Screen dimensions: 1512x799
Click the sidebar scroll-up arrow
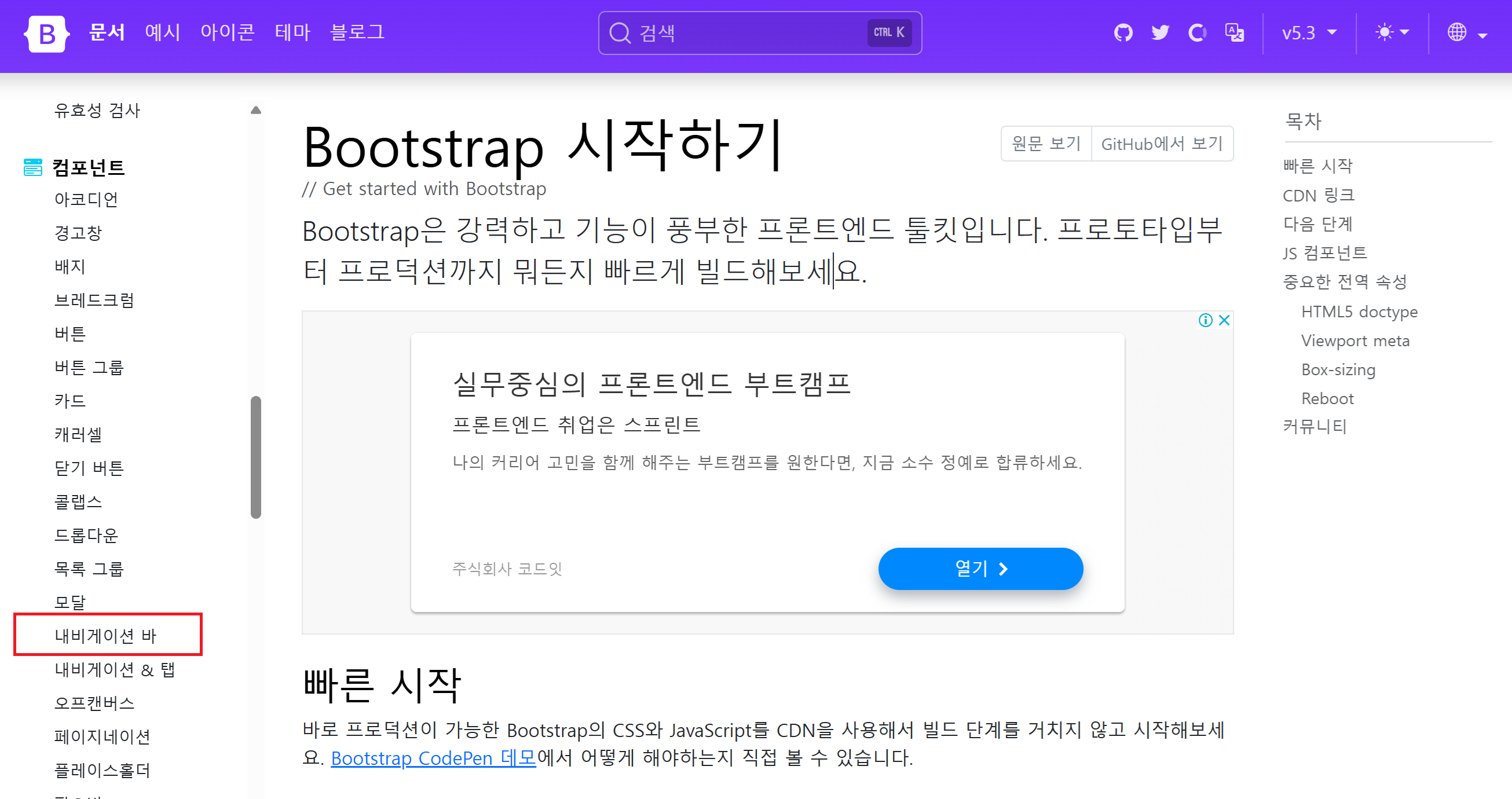[255, 110]
